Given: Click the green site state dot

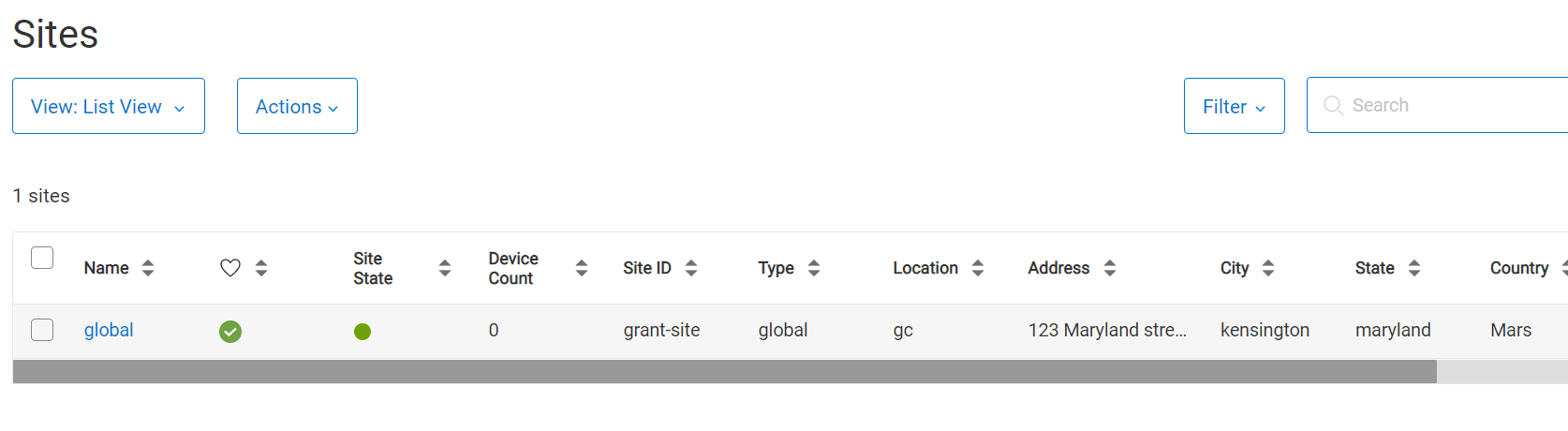Looking at the screenshot, I should (362, 331).
